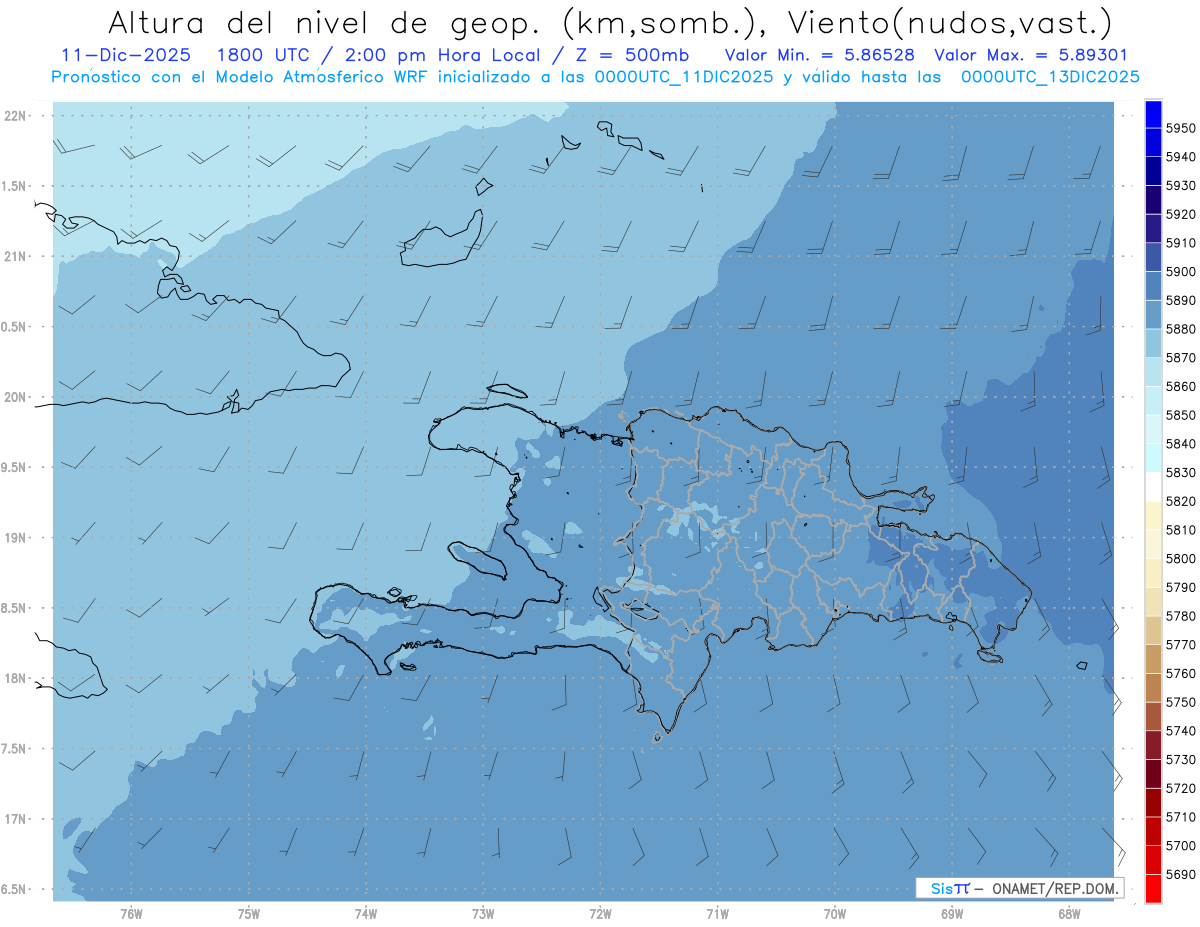Pick the bright red swatch below 5690
The width and height of the screenshot is (1200, 927).
(1153, 889)
